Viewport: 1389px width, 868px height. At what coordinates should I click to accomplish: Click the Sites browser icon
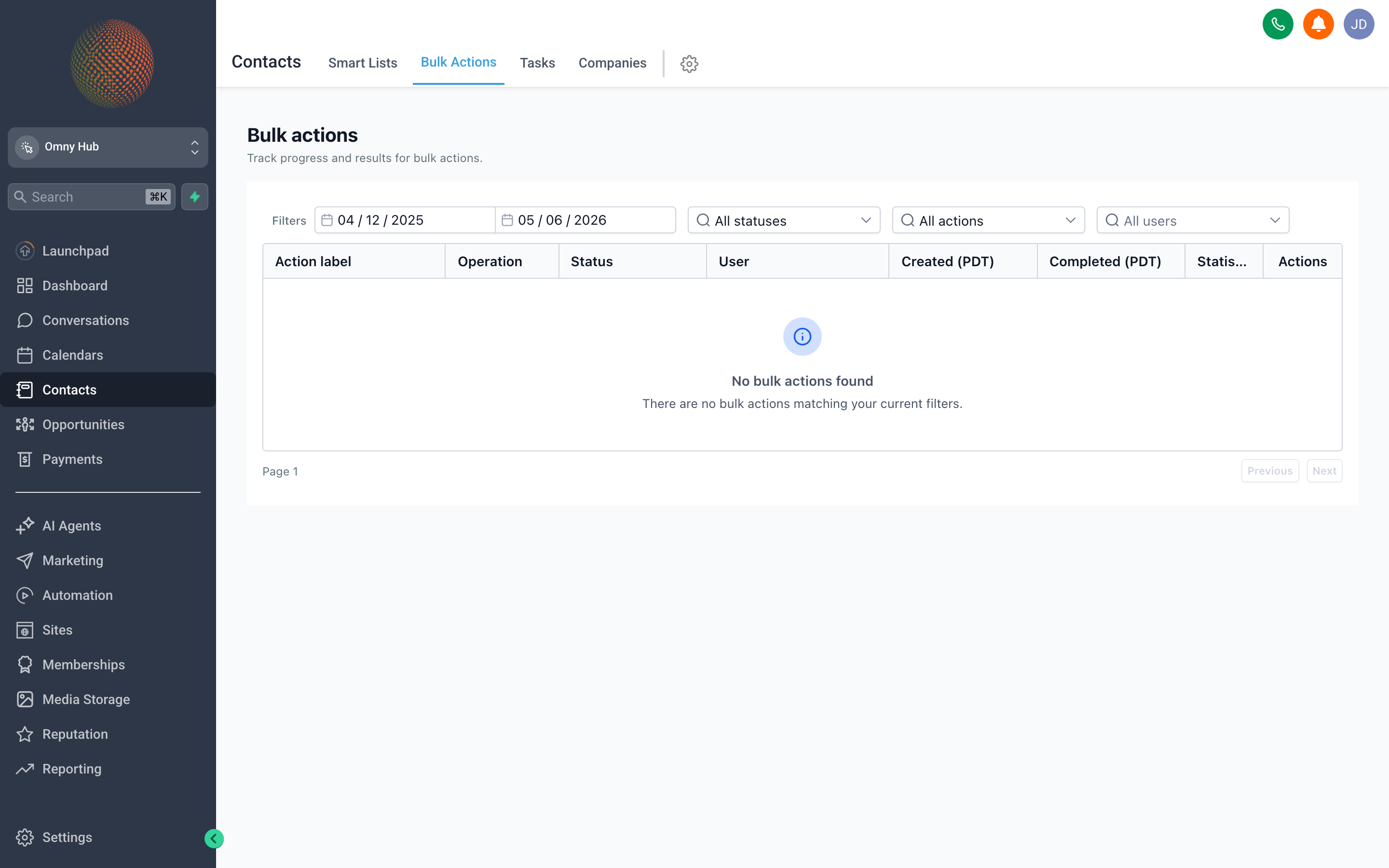[x=25, y=630]
